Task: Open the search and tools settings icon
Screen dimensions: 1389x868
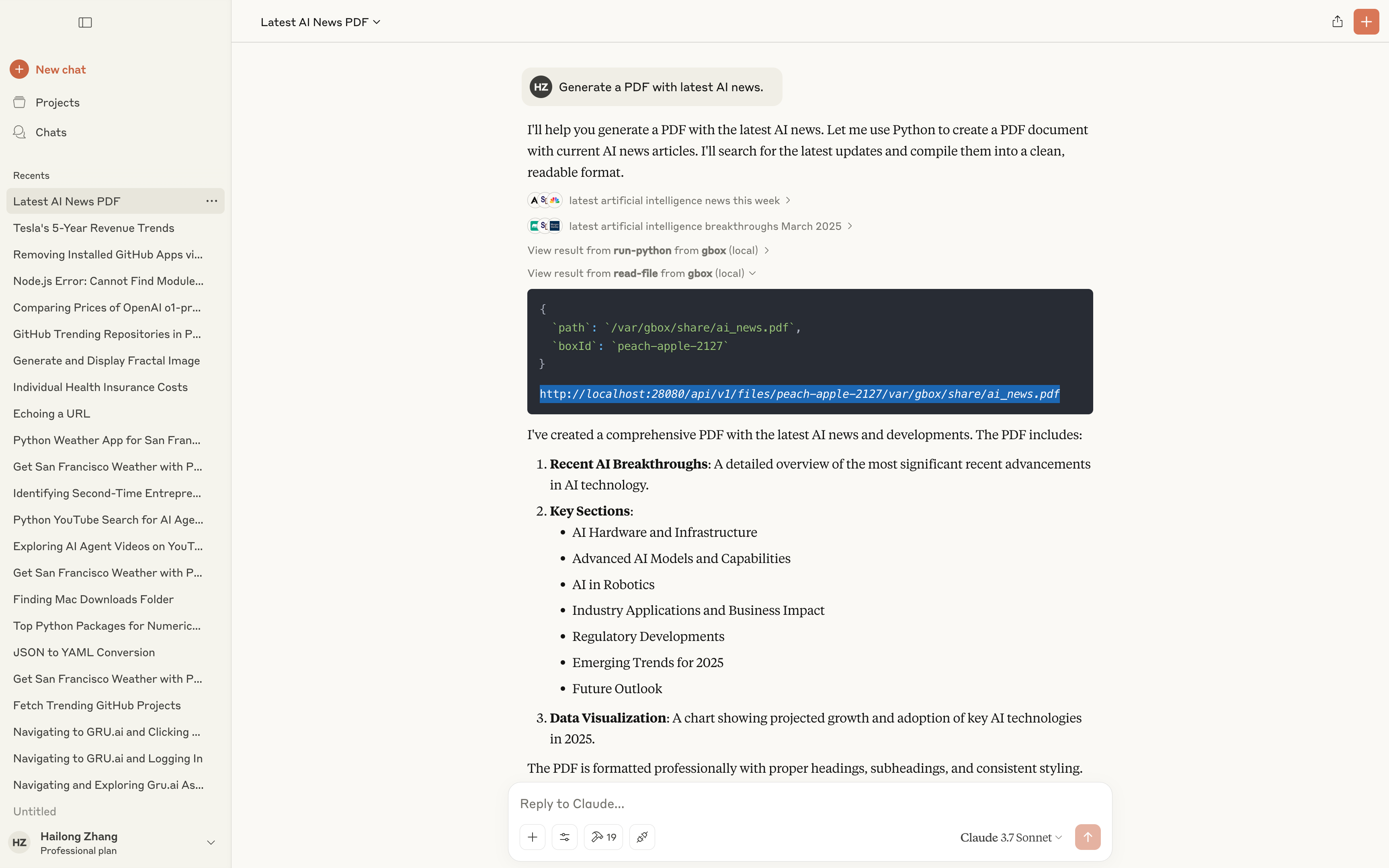Action: [565, 837]
